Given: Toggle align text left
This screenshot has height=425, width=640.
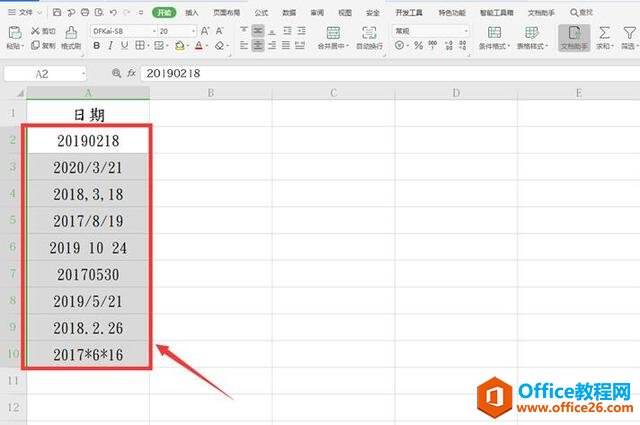Looking at the screenshot, I should coord(244,45).
